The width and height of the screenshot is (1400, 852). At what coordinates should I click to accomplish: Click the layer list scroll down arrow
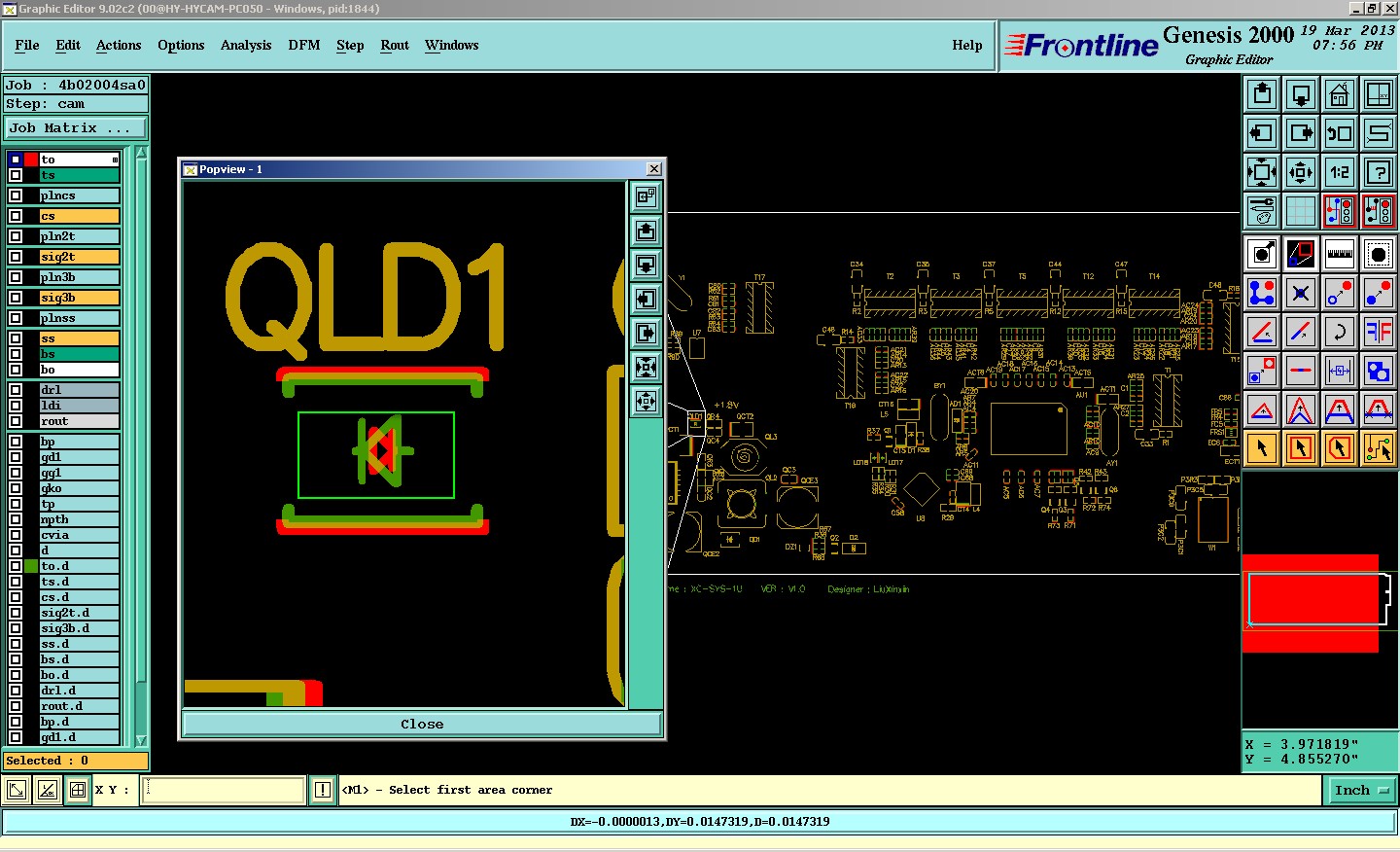141,740
